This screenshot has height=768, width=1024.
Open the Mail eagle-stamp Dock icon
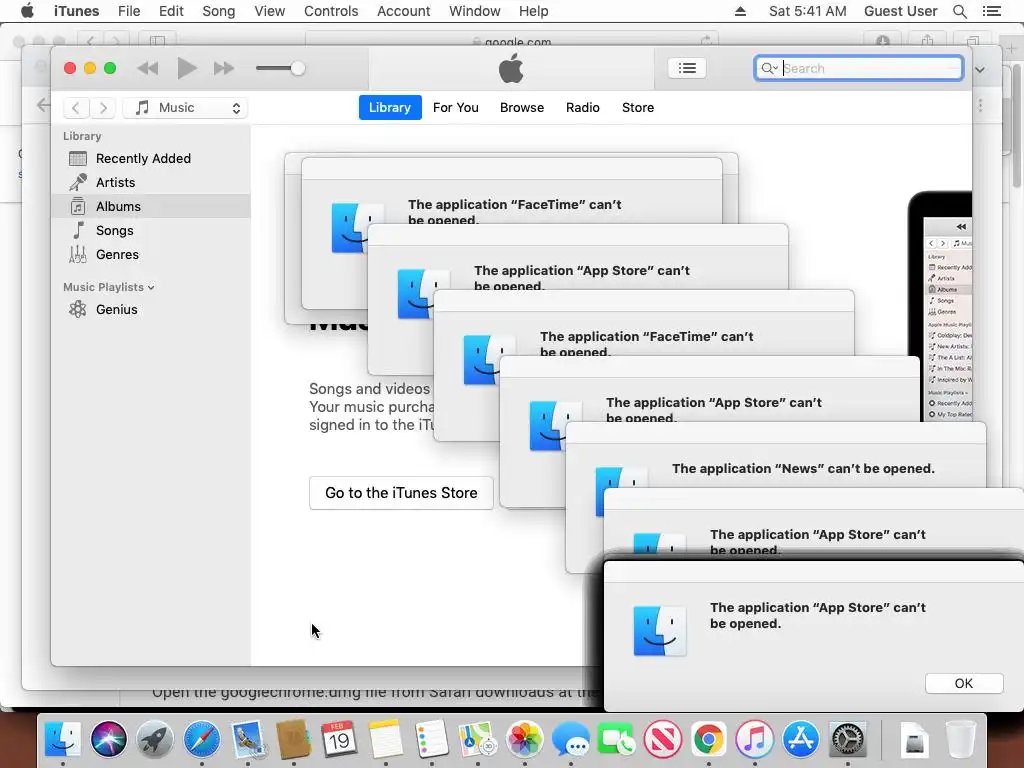pos(248,739)
